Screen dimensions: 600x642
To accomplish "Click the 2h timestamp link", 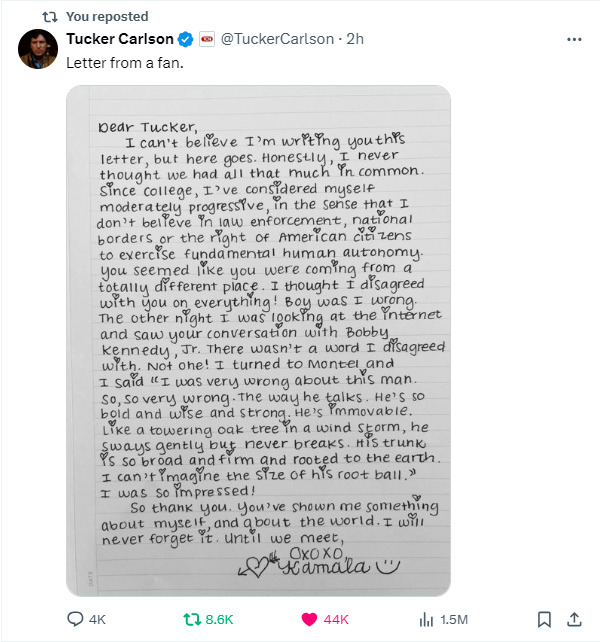I will tap(355, 39).
